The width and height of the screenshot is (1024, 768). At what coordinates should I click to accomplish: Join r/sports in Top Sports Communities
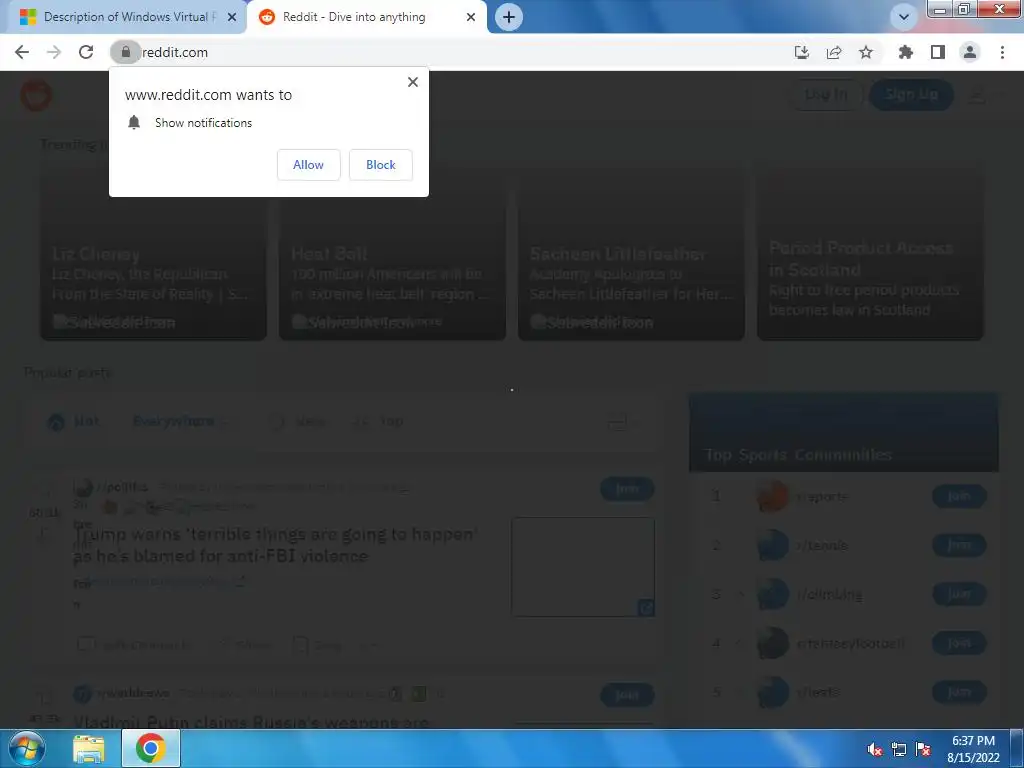tap(959, 496)
